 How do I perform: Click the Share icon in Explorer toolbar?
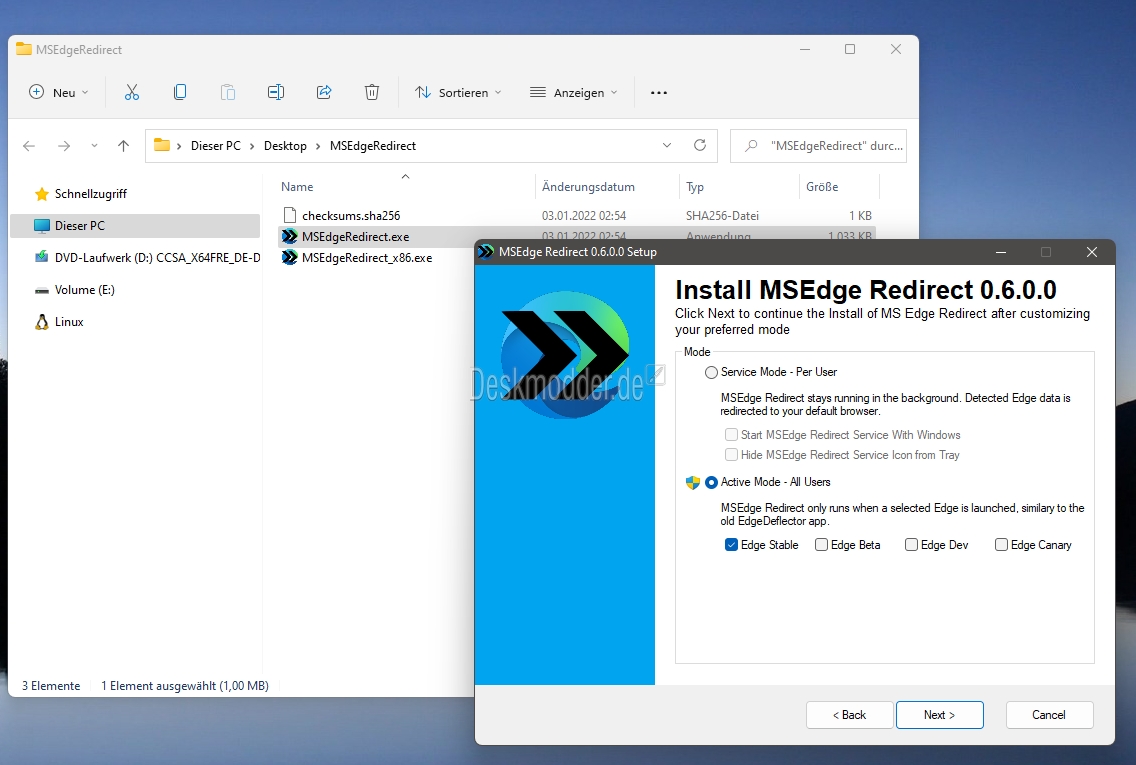click(x=324, y=92)
